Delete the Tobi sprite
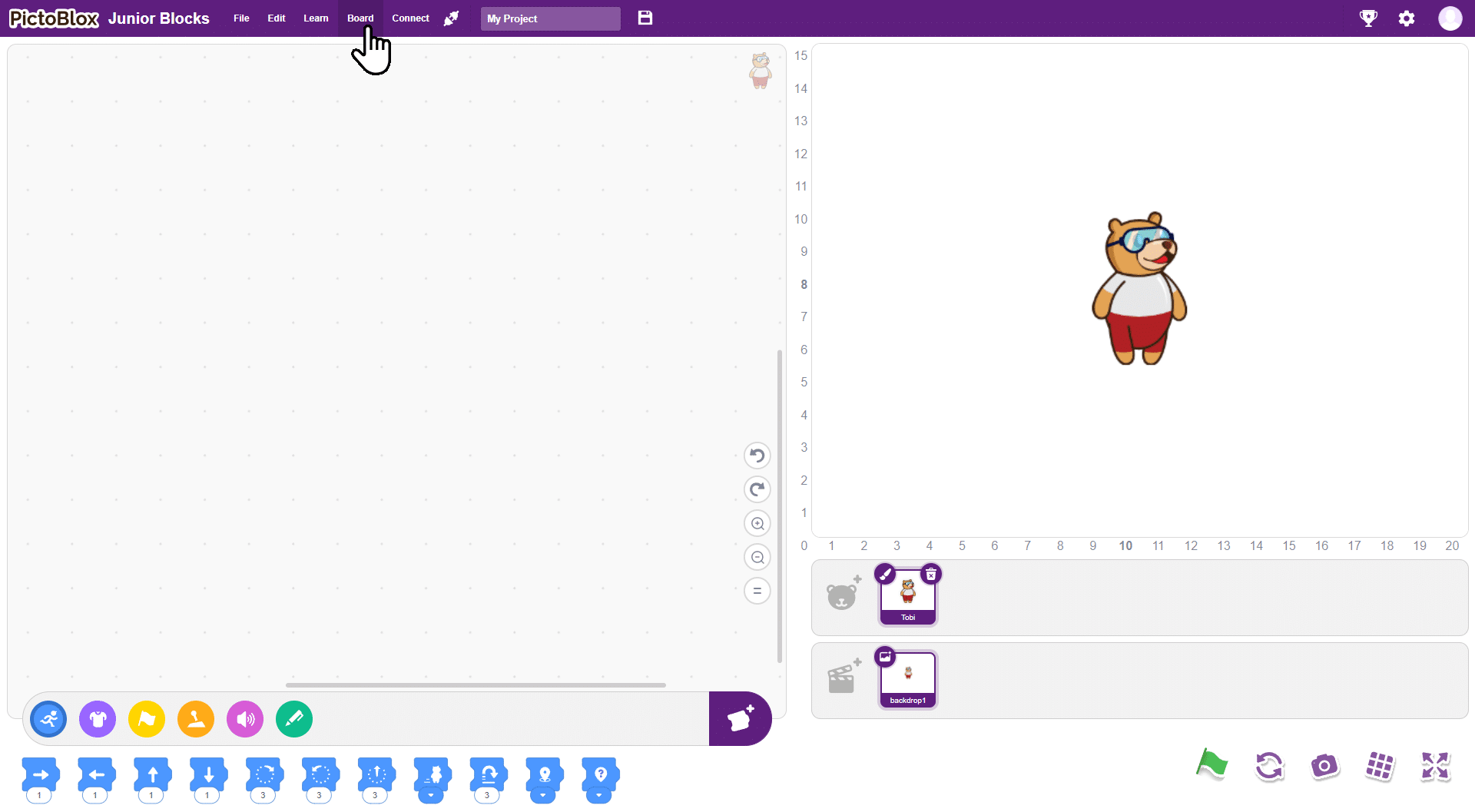The height and width of the screenshot is (812, 1475). (x=931, y=574)
